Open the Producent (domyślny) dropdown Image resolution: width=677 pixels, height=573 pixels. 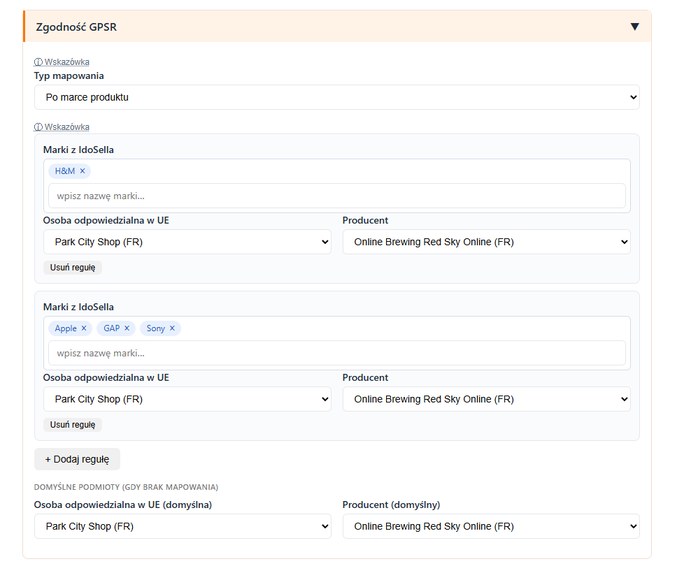[x=491, y=526]
